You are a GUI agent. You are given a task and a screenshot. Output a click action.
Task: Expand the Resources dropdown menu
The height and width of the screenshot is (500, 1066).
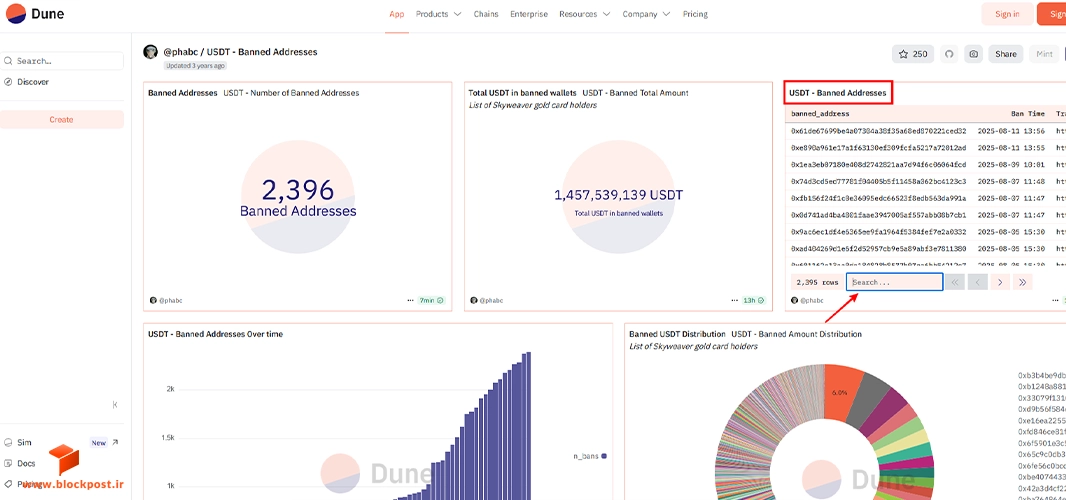(x=584, y=14)
